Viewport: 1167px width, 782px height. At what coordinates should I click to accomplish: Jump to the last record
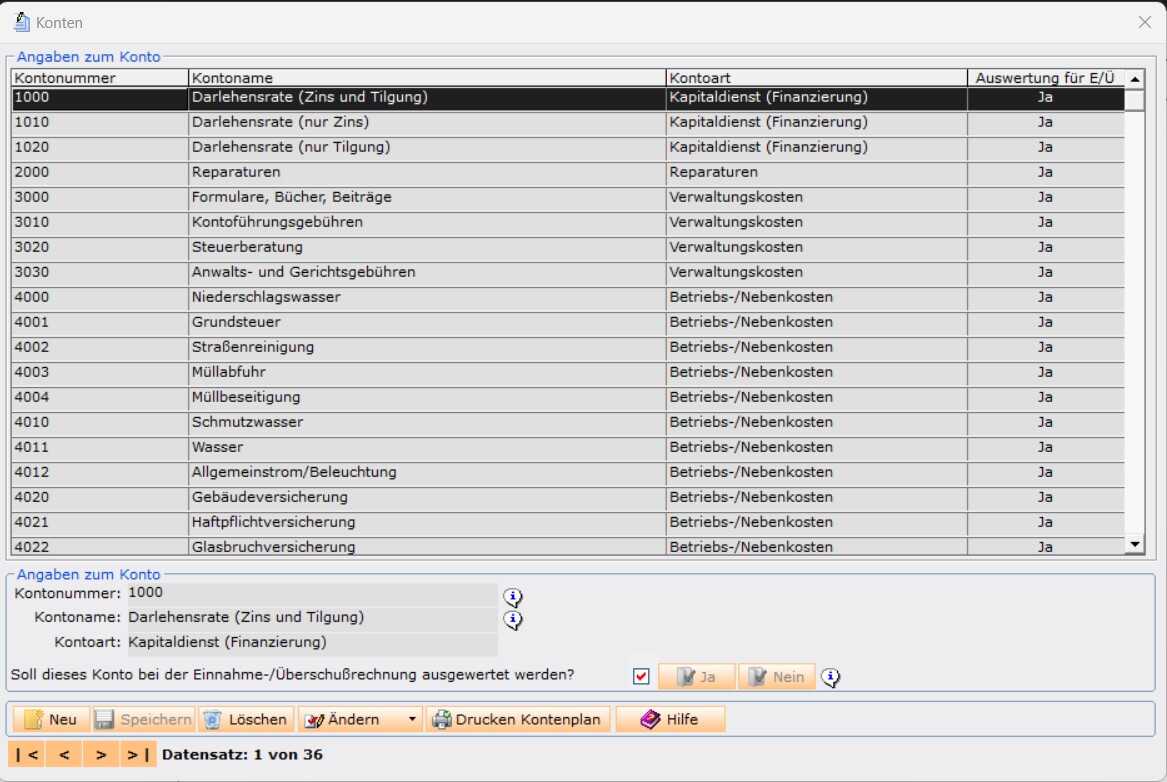138,754
